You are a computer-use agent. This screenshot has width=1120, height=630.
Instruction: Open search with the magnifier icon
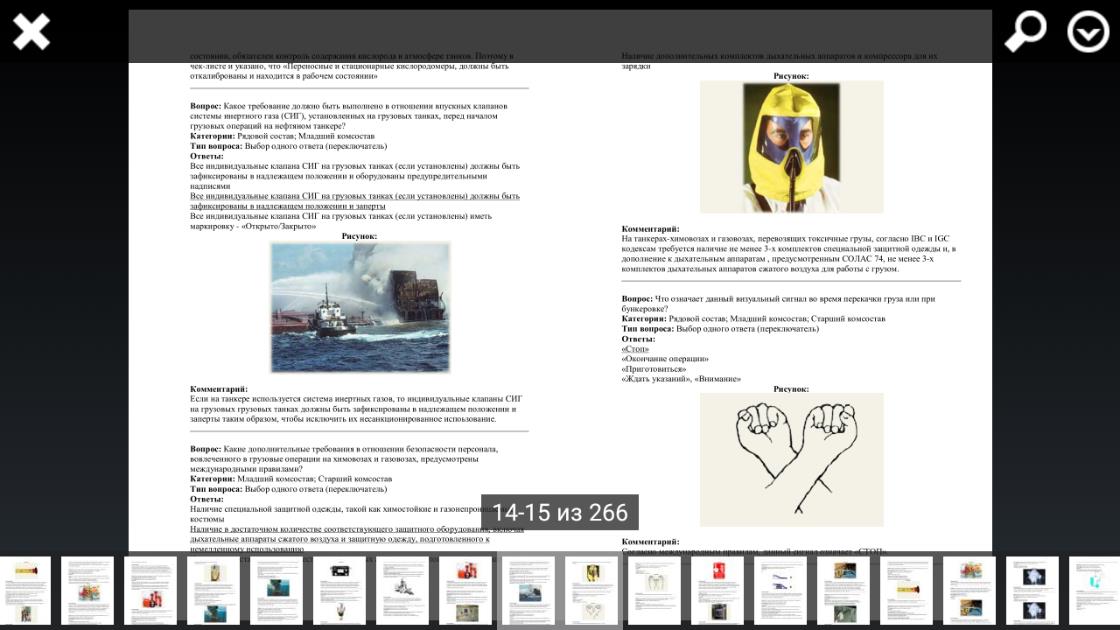tap(1025, 32)
